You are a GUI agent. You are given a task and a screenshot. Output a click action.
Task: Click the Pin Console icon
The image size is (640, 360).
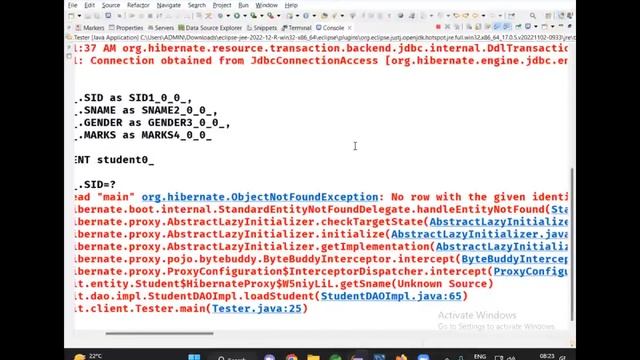[518, 27]
